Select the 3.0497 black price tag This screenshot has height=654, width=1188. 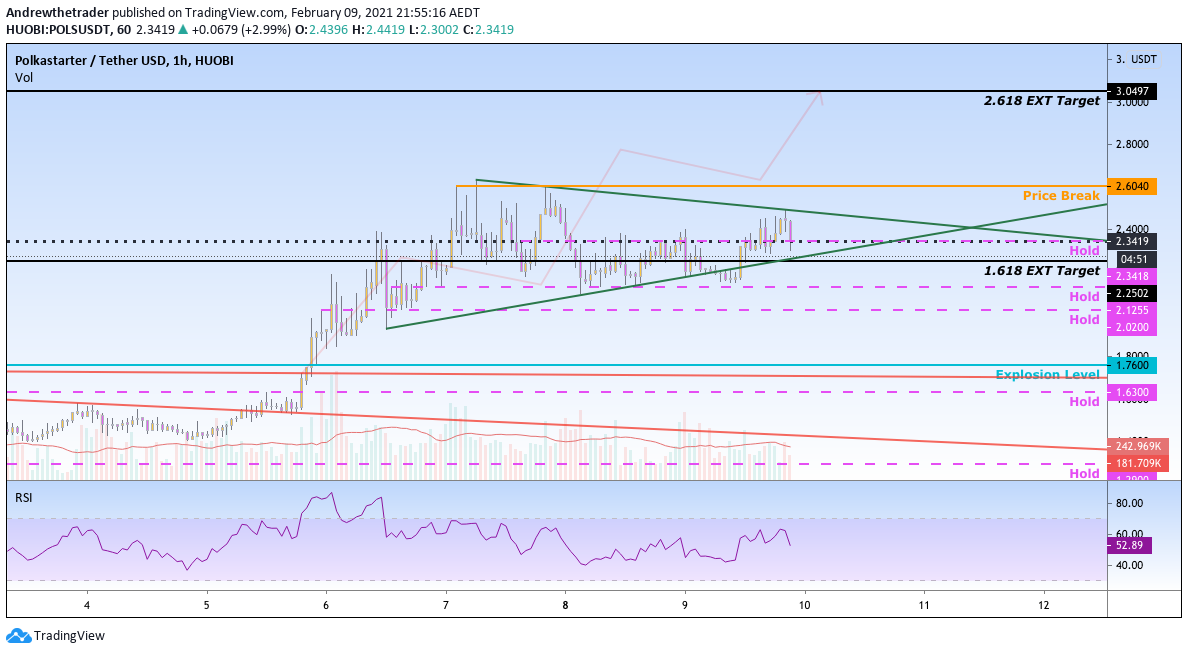click(1132, 92)
